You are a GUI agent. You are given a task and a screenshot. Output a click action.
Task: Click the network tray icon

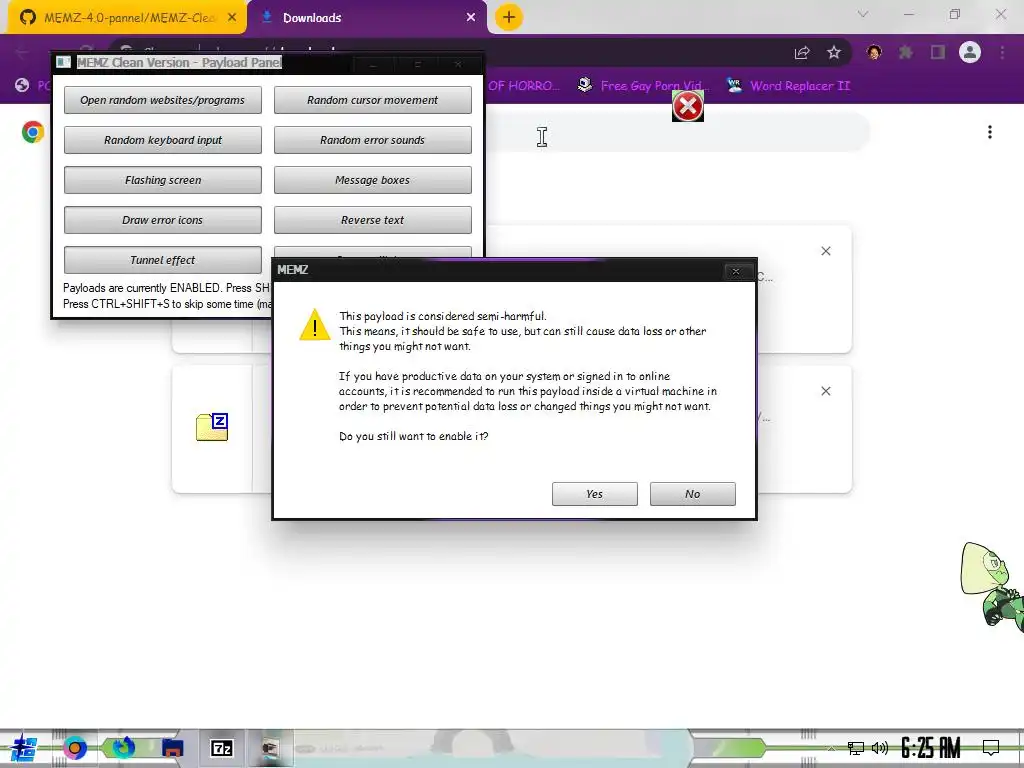pos(856,748)
